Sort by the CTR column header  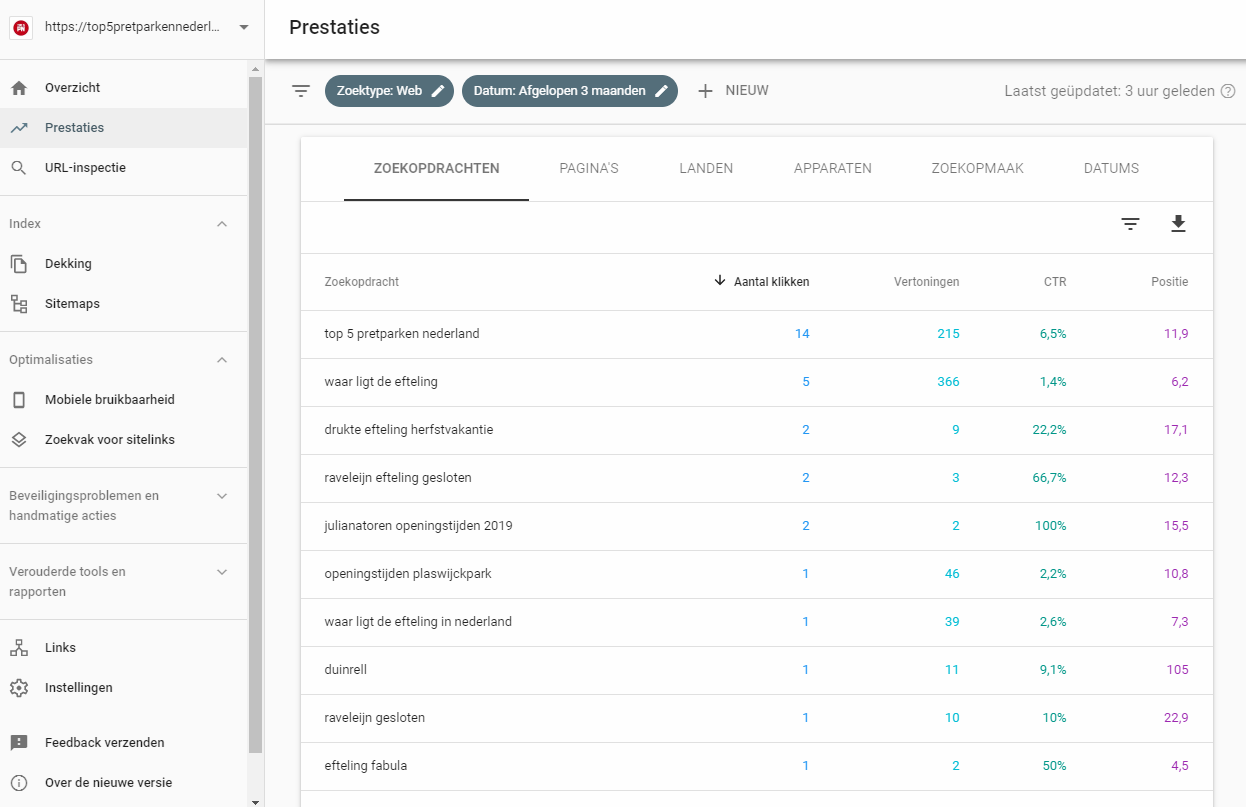click(x=1055, y=282)
